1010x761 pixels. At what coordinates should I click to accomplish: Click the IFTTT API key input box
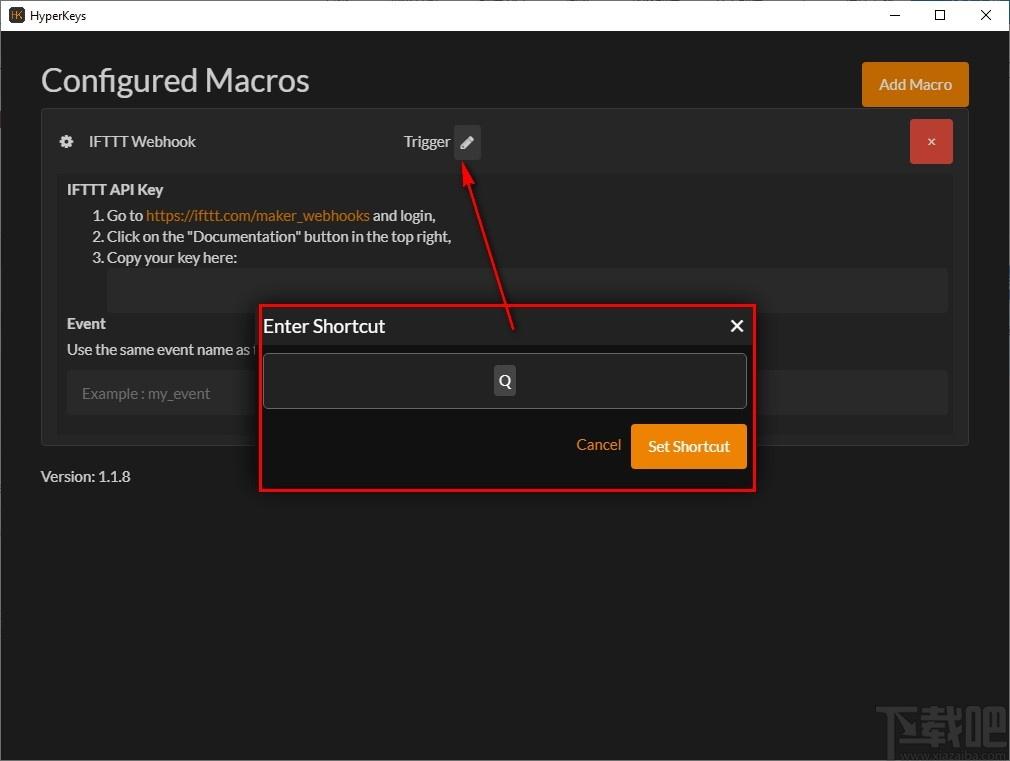[x=527, y=291]
